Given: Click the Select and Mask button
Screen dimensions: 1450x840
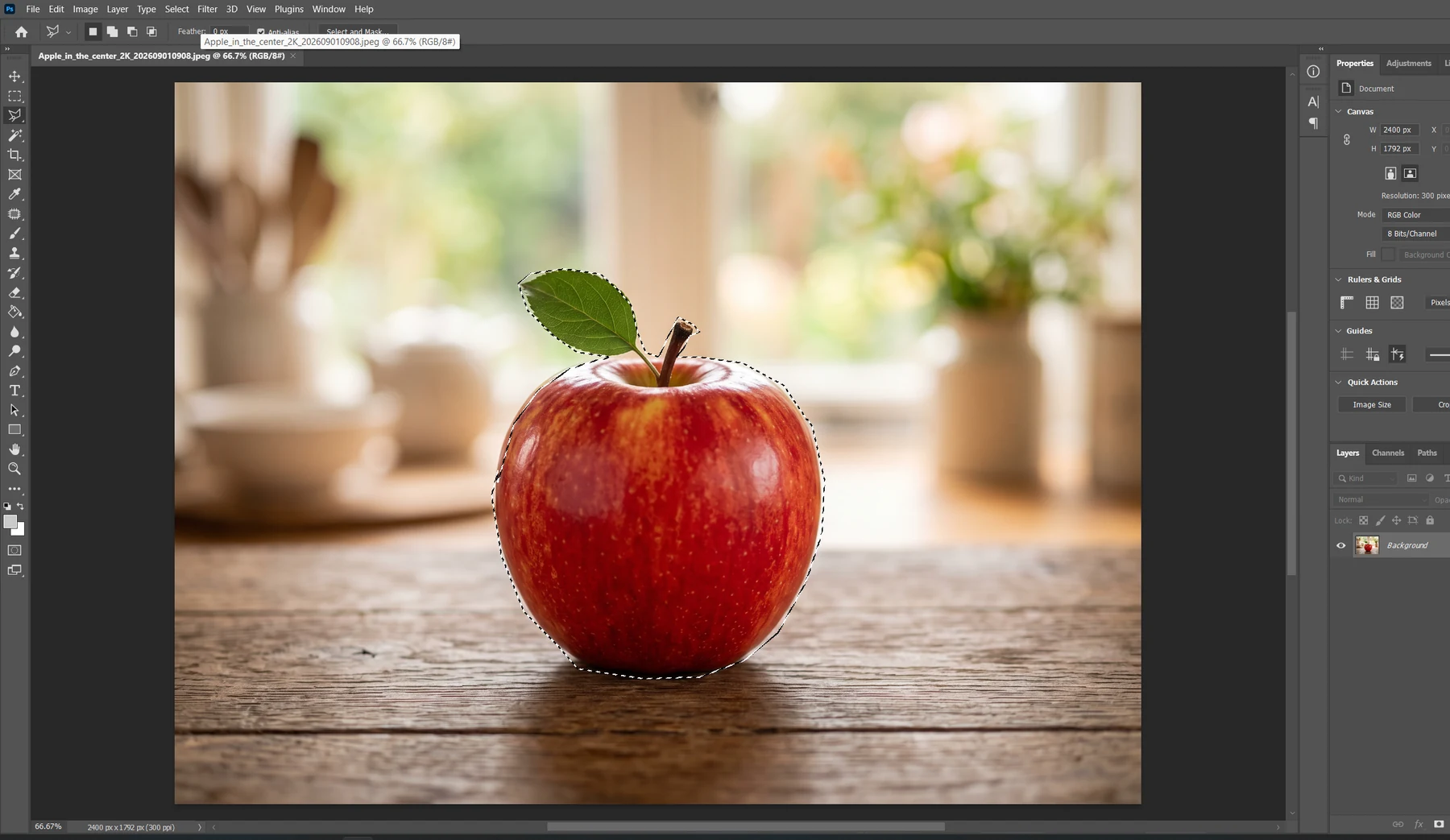Looking at the screenshot, I should (354, 32).
